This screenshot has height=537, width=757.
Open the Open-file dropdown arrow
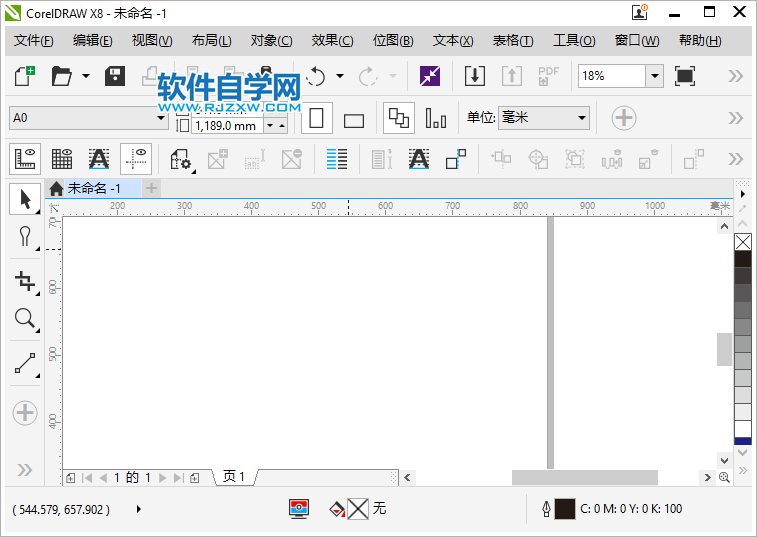tap(86, 76)
